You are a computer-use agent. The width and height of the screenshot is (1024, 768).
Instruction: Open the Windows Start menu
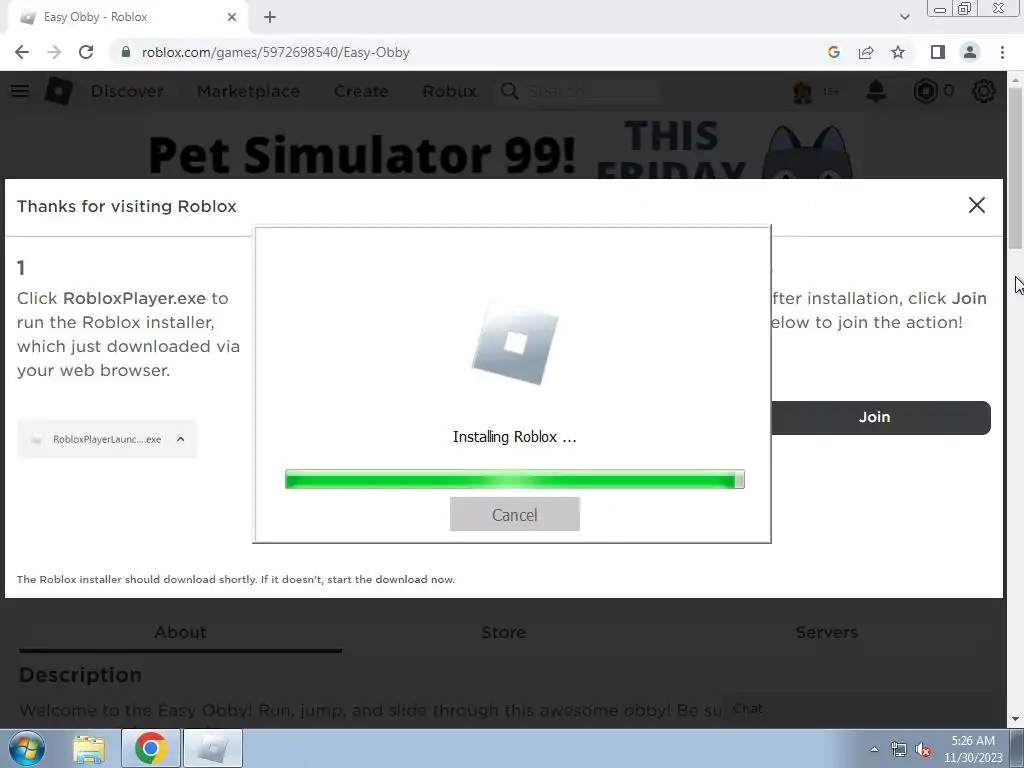(x=26, y=748)
